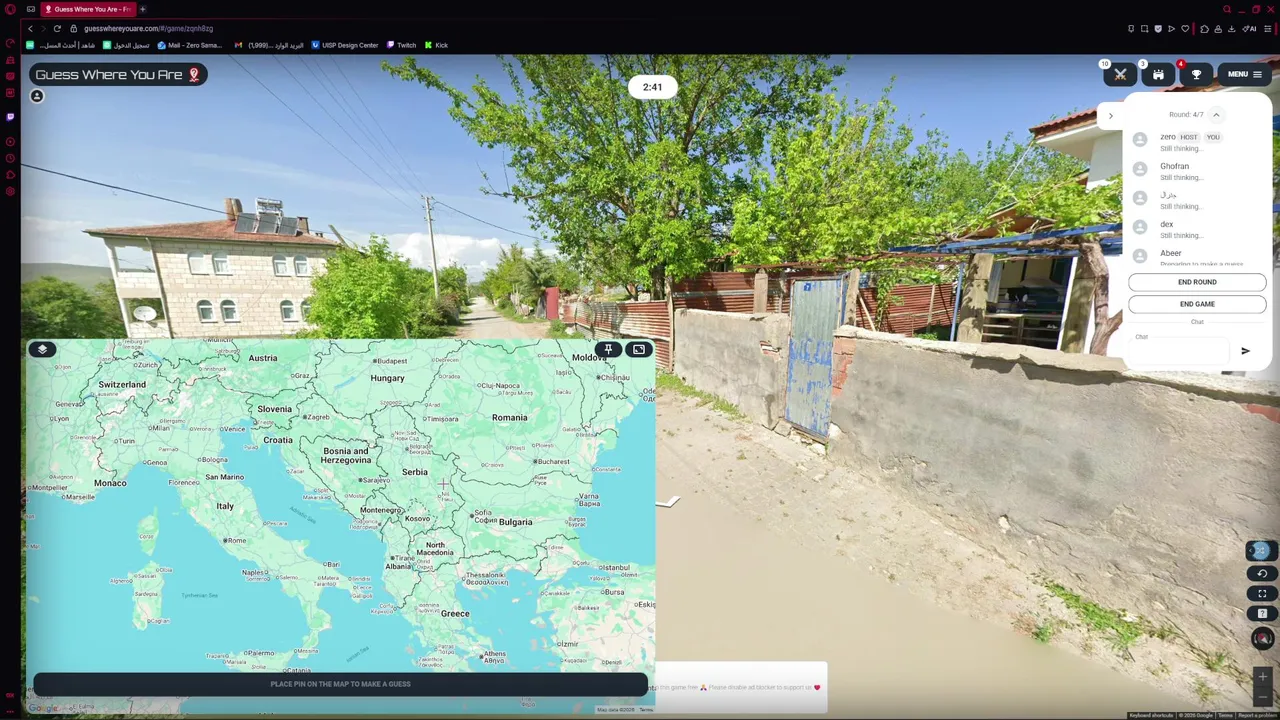Screen dimensions: 1280x720
Task: Open a new browser tab
Action: coord(143,9)
